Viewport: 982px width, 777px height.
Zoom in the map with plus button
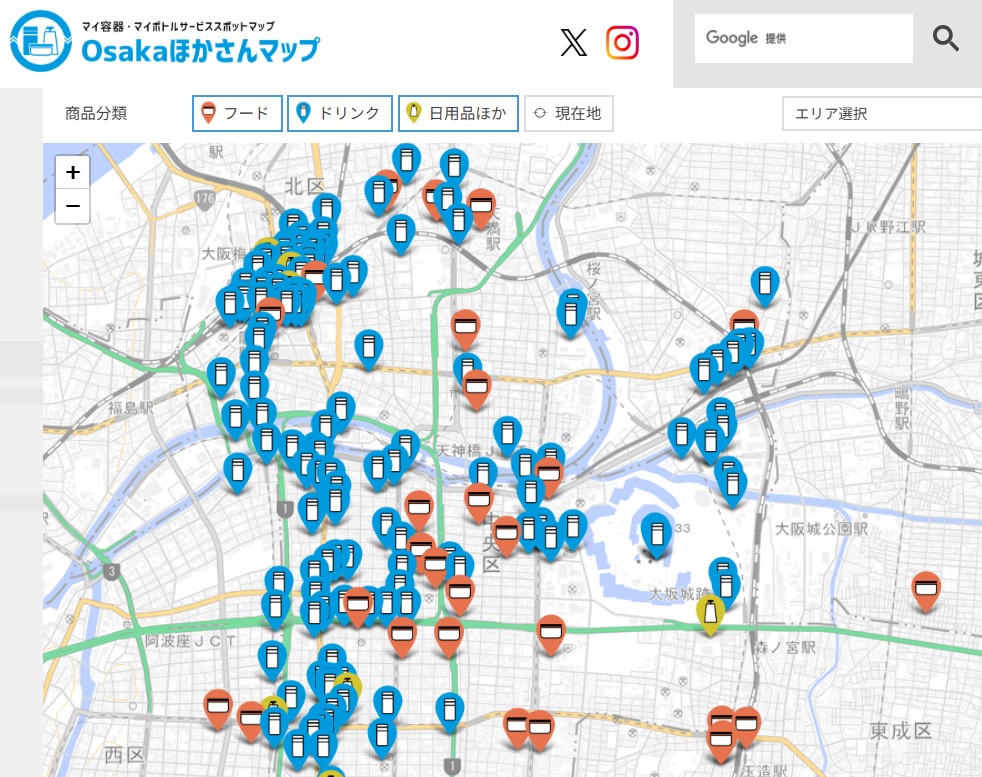(73, 172)
